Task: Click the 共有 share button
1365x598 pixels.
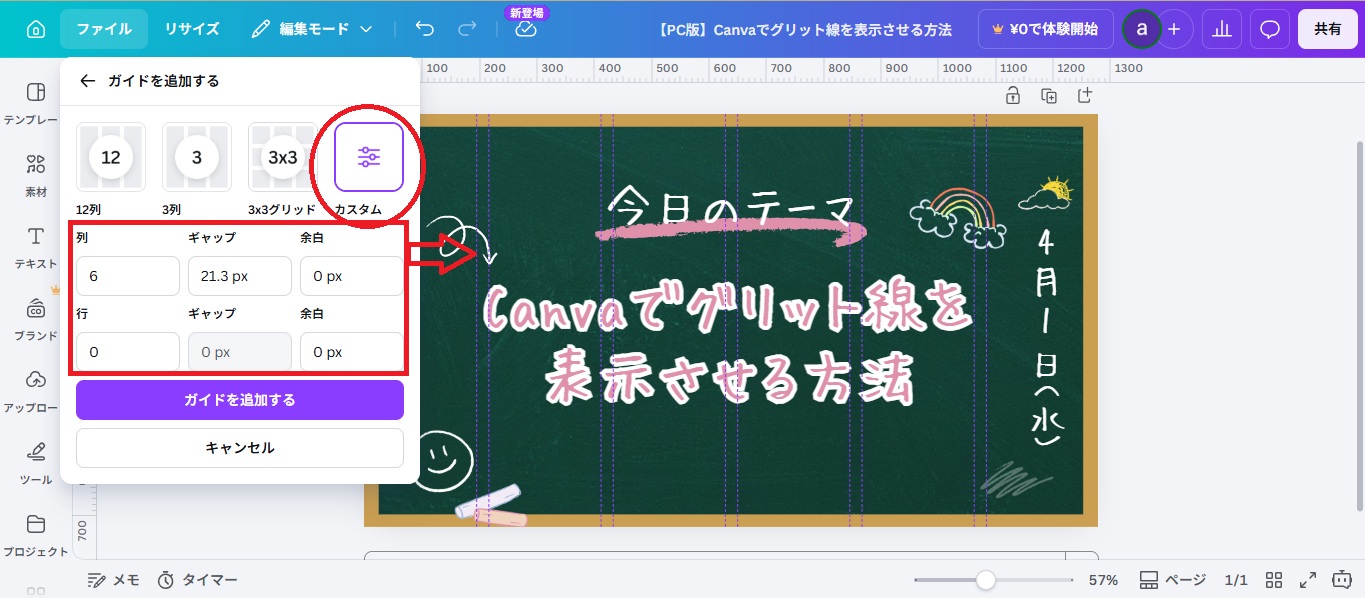Action: tap(1328, 29)
